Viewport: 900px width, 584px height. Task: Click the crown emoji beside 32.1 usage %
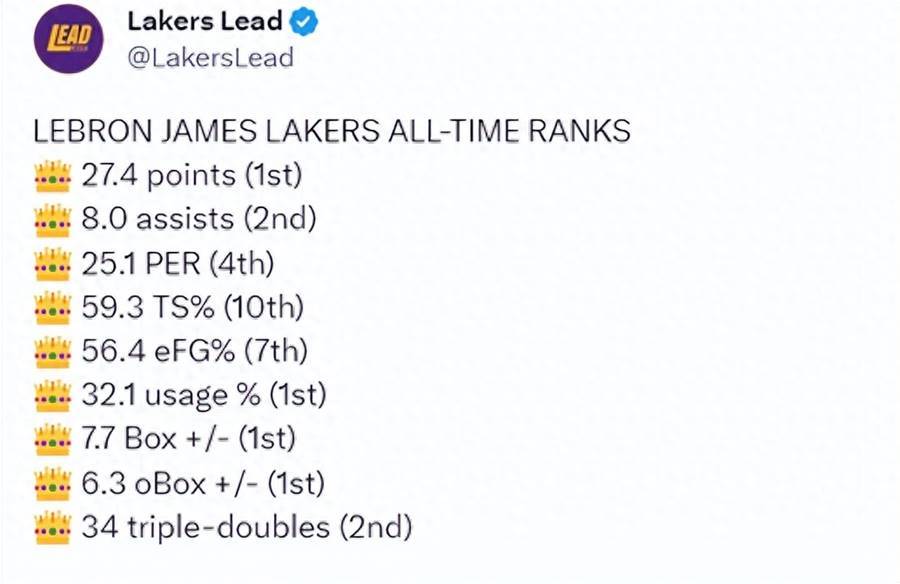tap(53, 396)
